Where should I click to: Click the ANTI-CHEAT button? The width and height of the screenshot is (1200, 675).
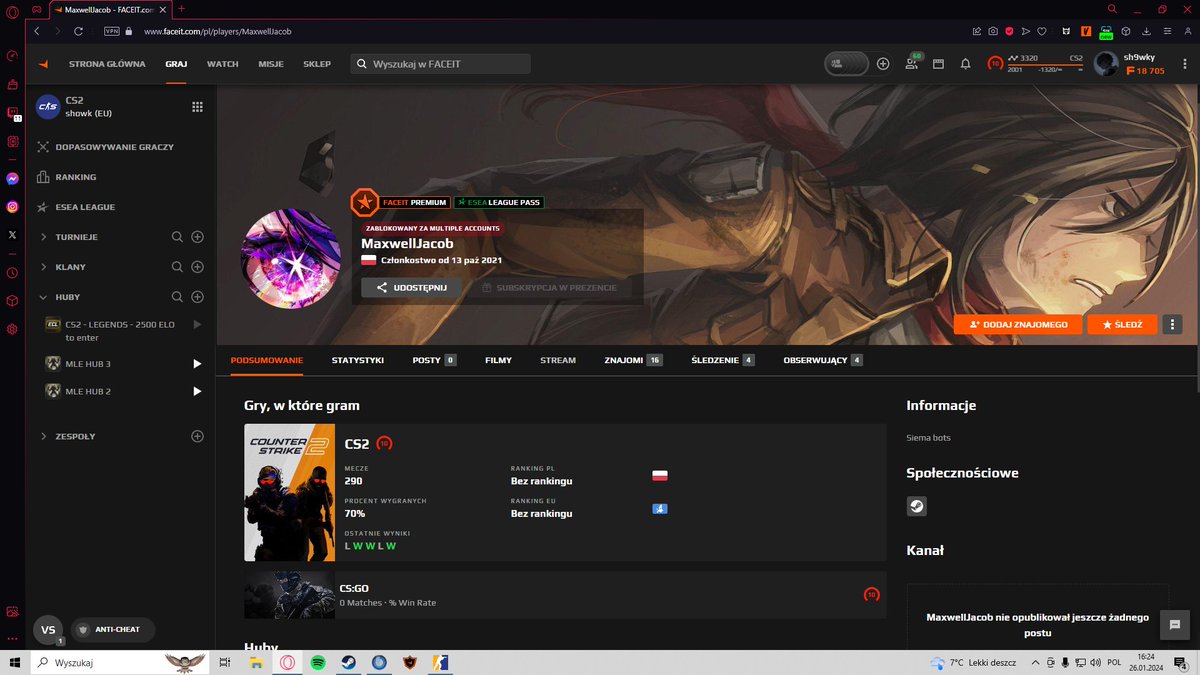[x=112, y=630]
